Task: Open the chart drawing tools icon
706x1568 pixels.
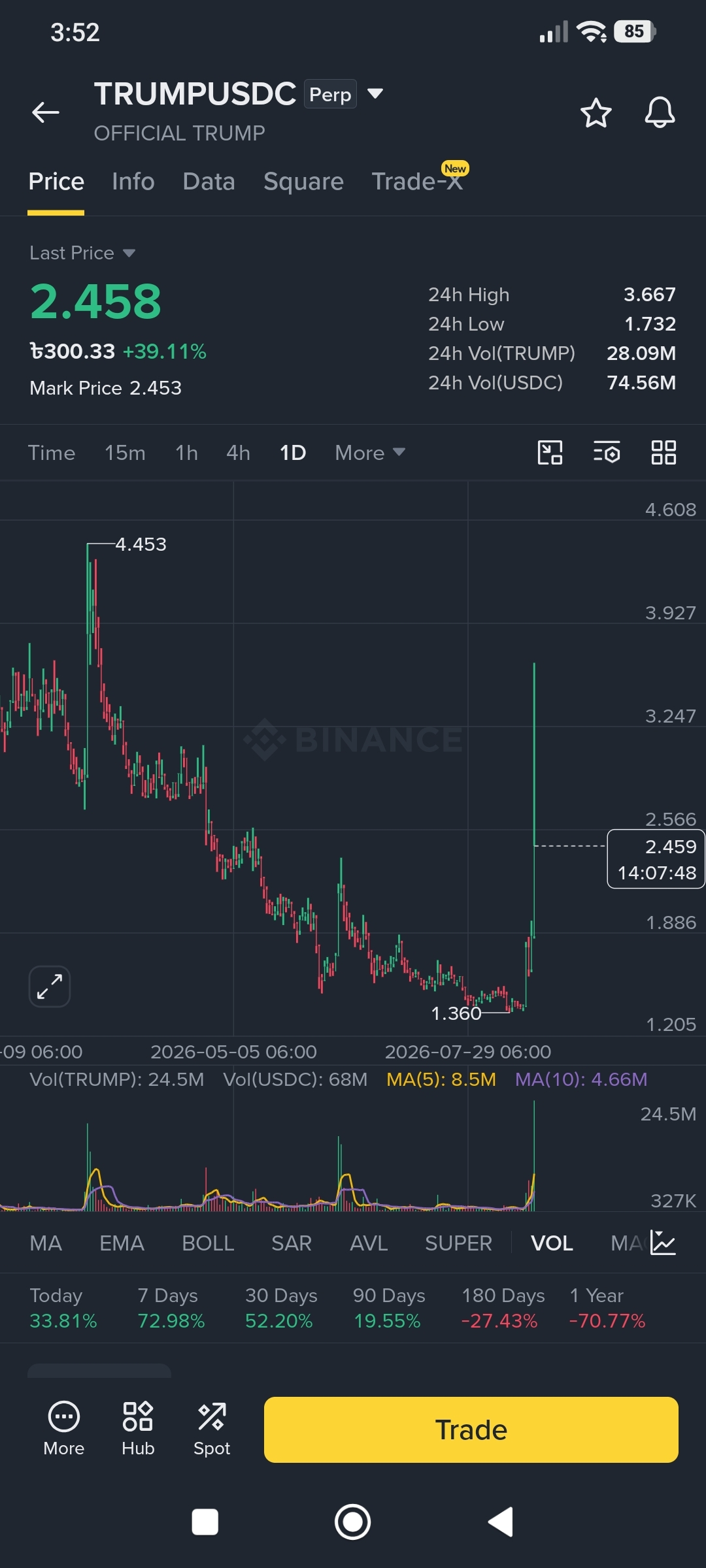Action: pyautogui.click(x=550, y=452)
